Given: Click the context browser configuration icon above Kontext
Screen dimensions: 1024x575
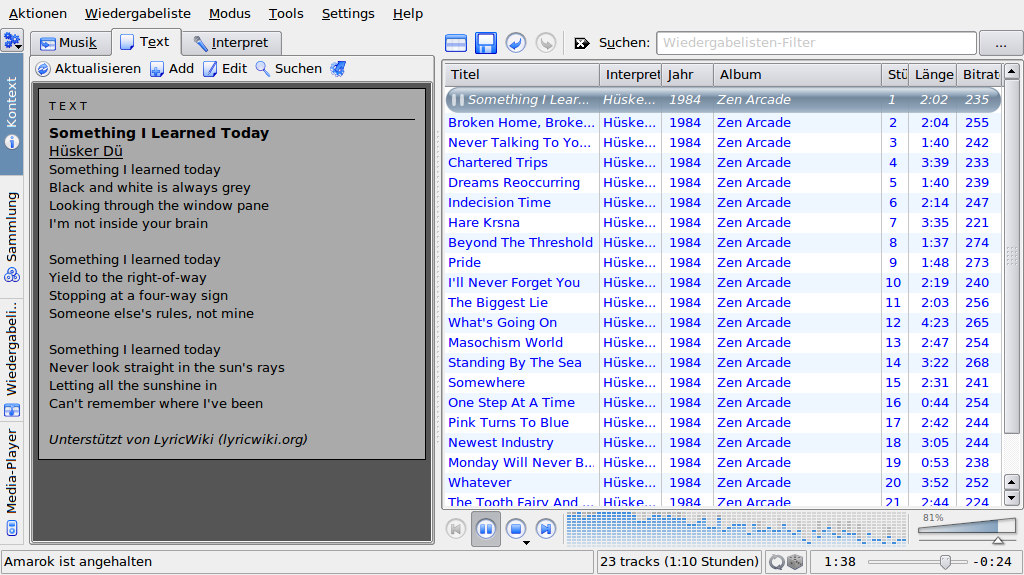Looking at the screenshot, I should coord(12,41).
